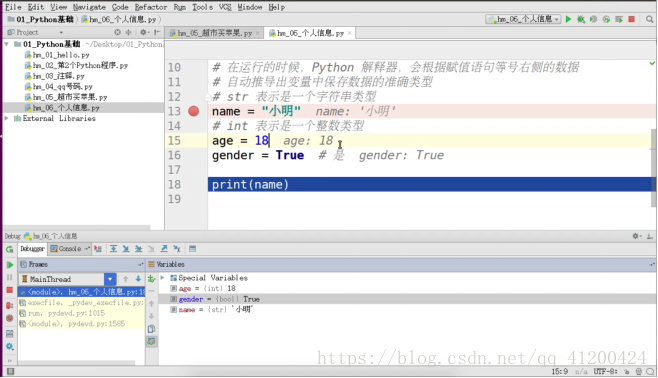Stop the debug session with the red square
Image resolution: width=658 pixels, height=378 pixels.
click(10, 290)
